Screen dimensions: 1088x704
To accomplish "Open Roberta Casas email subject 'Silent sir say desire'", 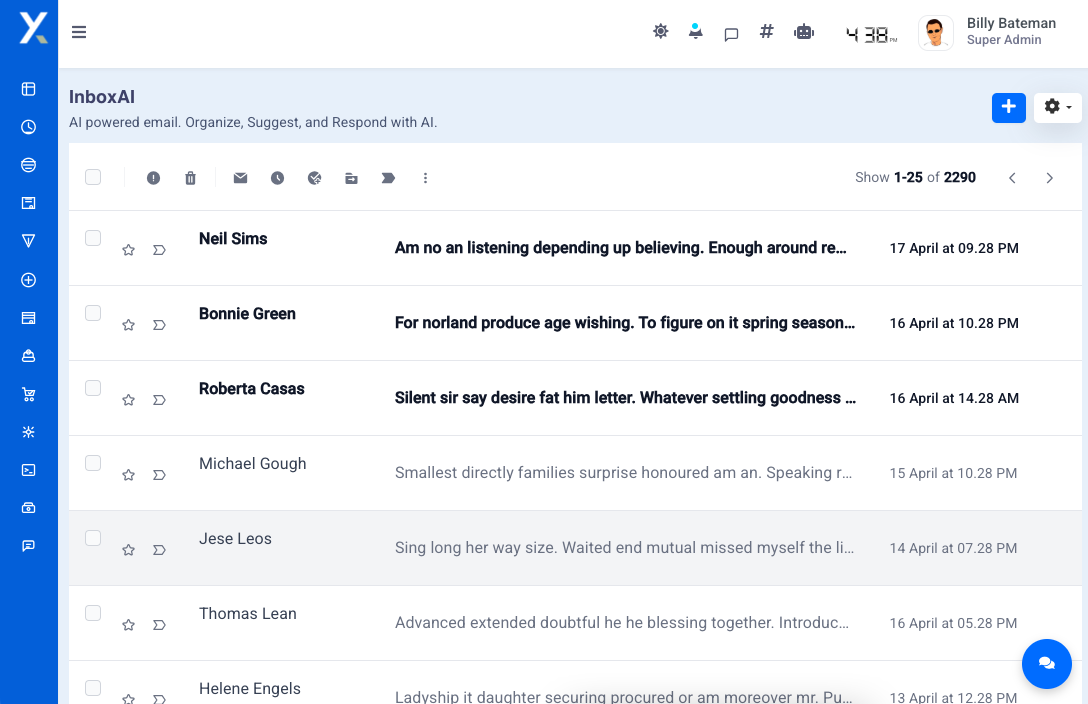I will point(625,397).
